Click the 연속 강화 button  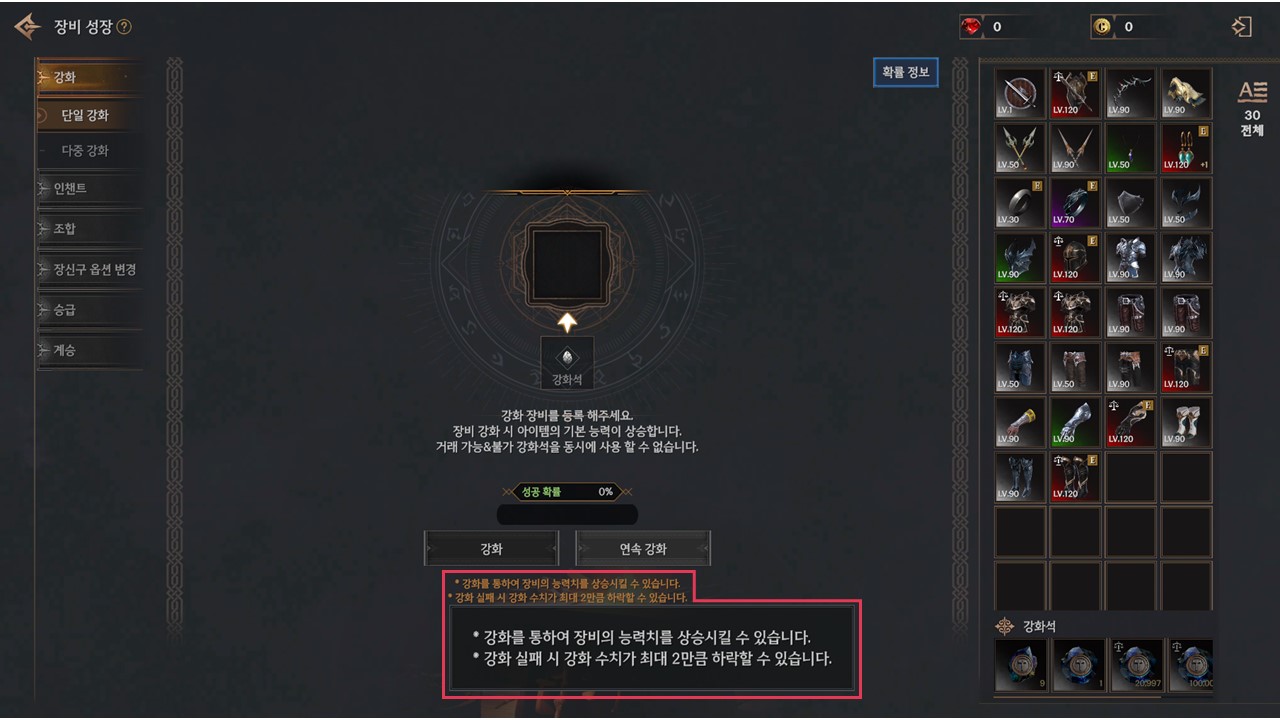point(643,549)
